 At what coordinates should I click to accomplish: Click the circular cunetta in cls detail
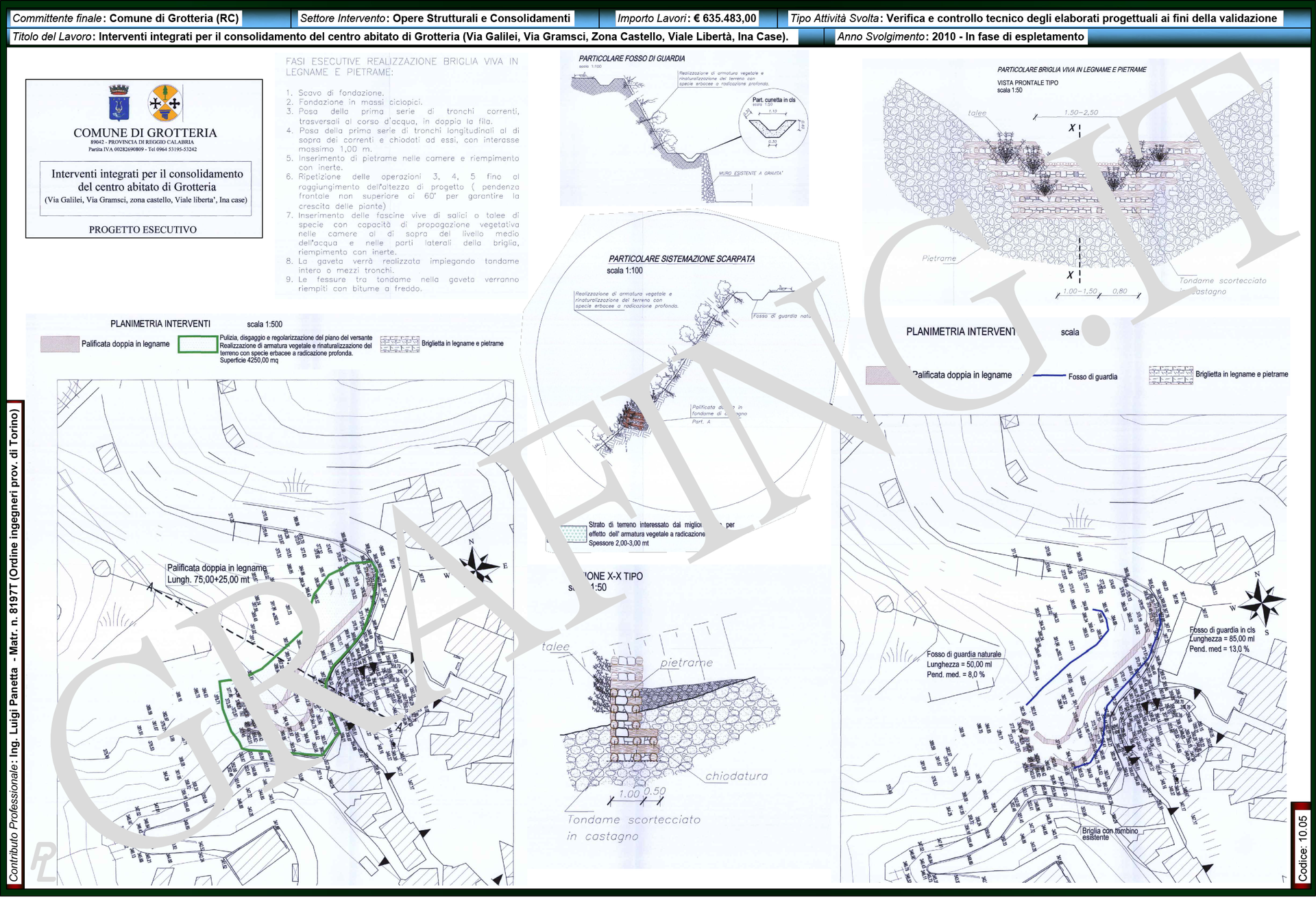pyautogui.click(x=774, y=124)
